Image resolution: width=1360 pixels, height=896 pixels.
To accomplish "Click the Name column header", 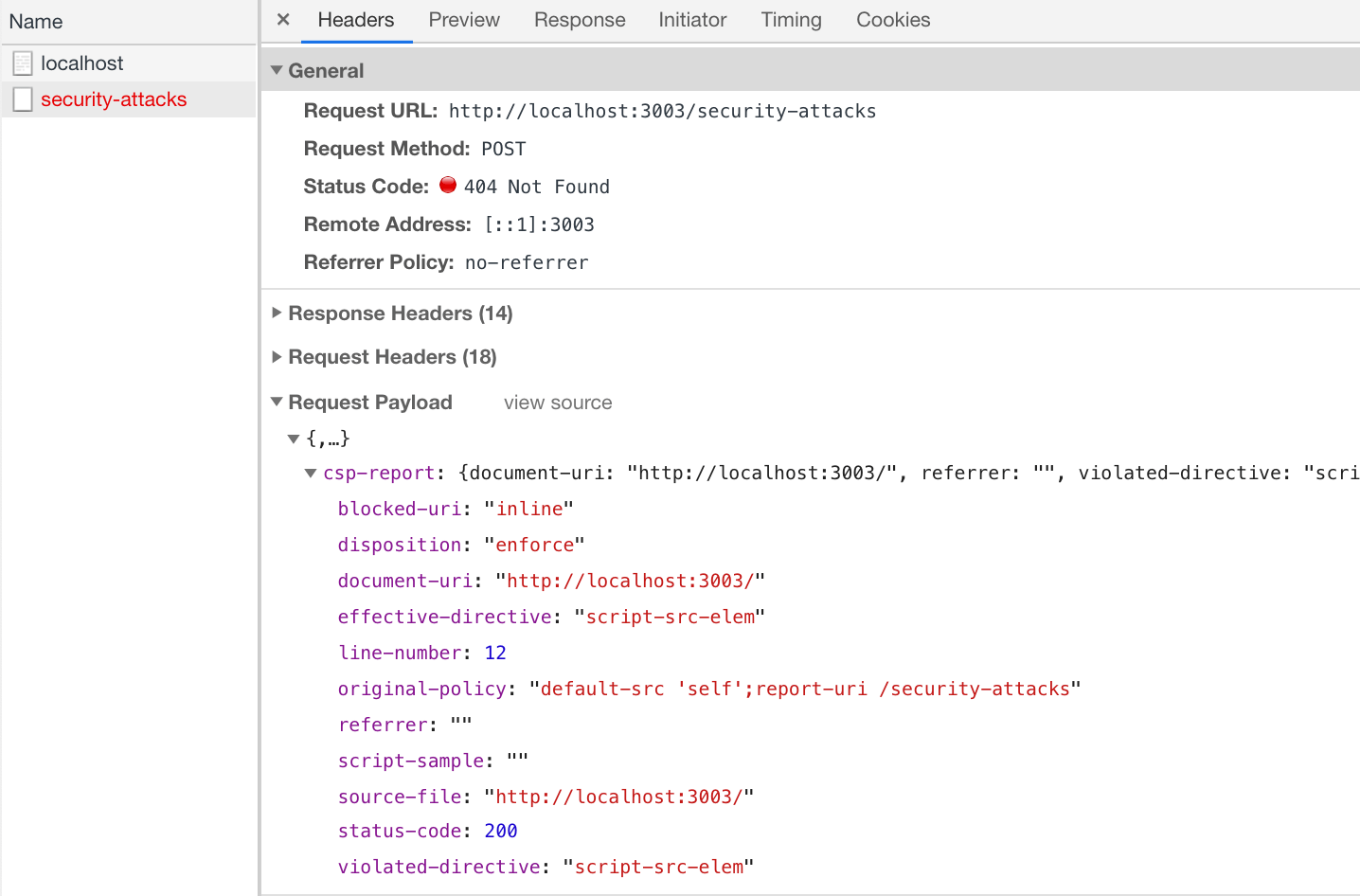I will [34, 21].
